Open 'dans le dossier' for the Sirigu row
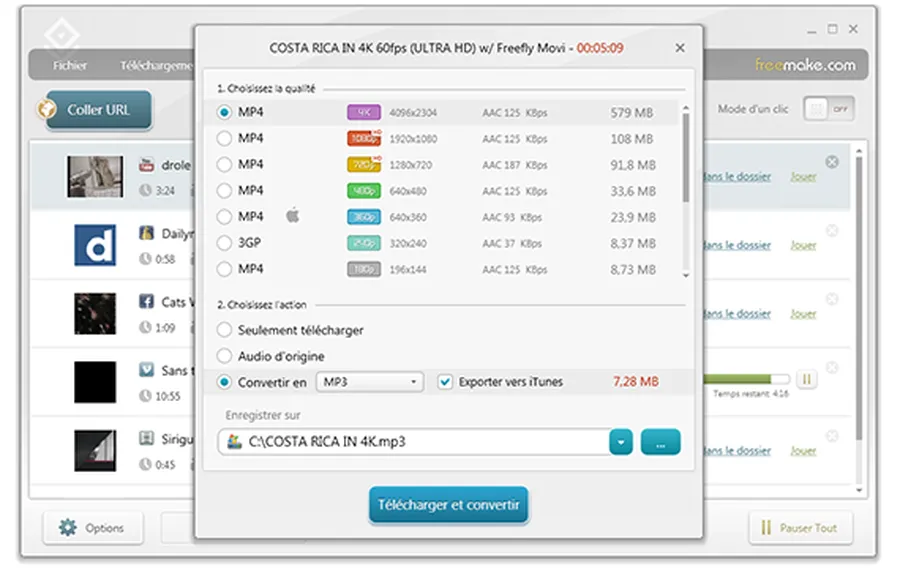900x568 pixels. pos(737,451)
